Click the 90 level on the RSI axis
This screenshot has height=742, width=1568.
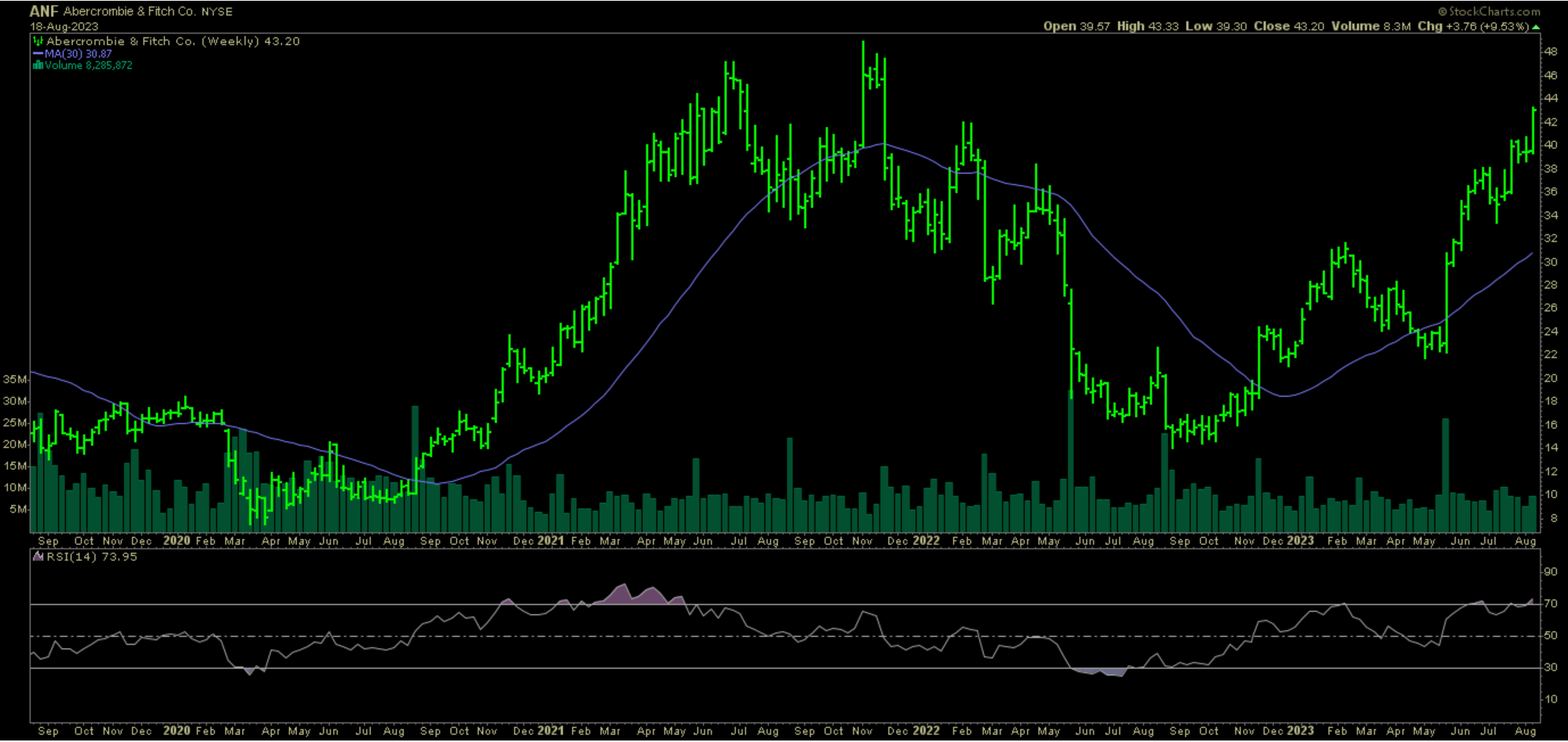point(1551,572)
